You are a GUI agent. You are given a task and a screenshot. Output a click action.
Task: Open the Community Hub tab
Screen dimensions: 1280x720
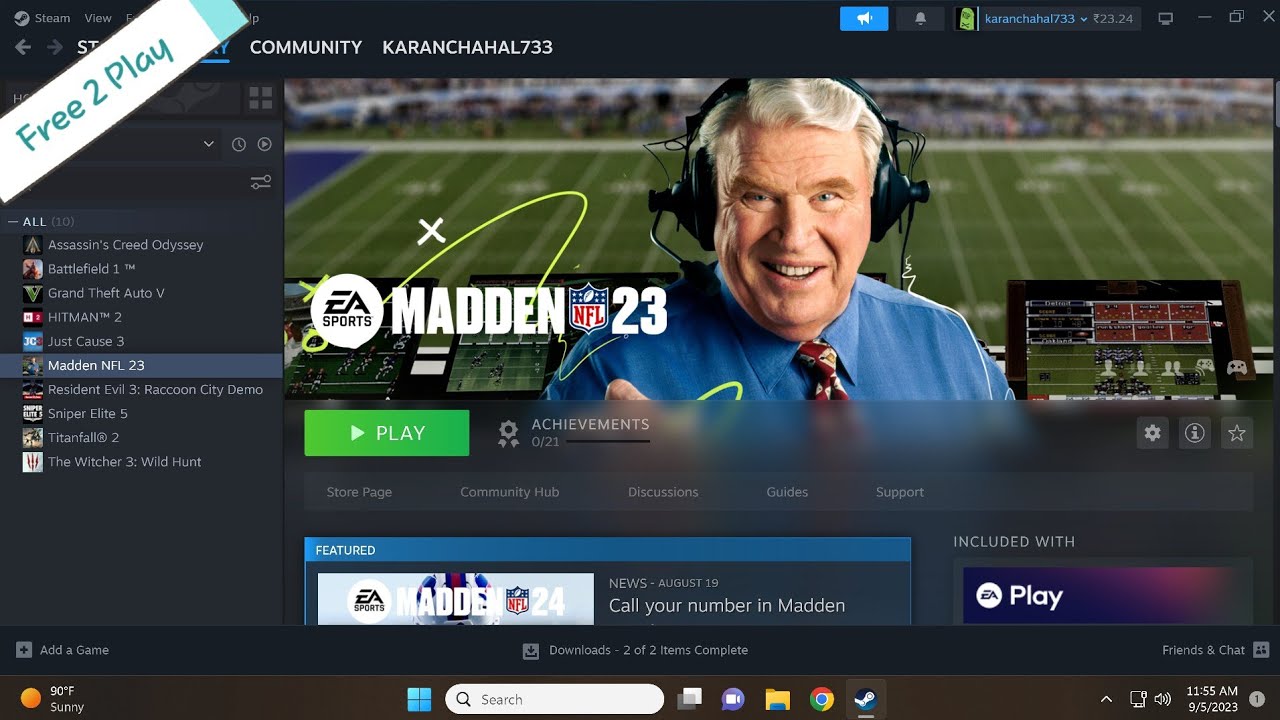[x=509, y=492]
